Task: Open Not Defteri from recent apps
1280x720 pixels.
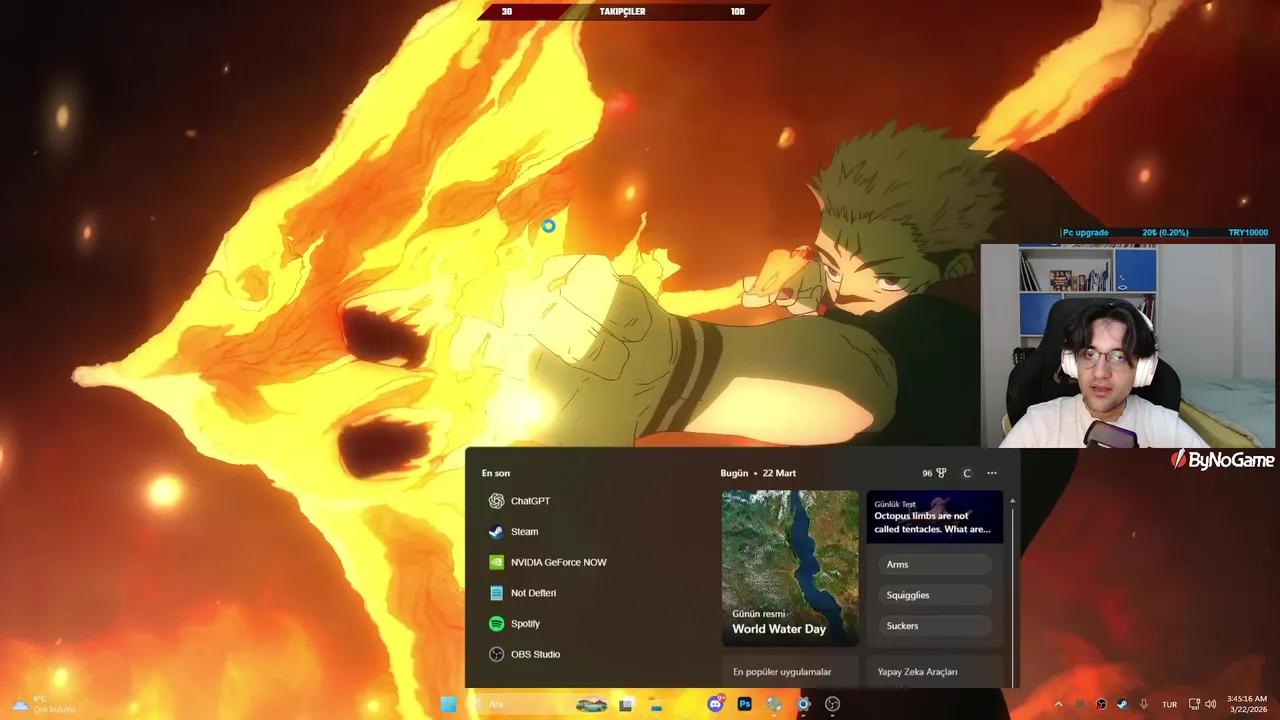Action: (522, 593)
